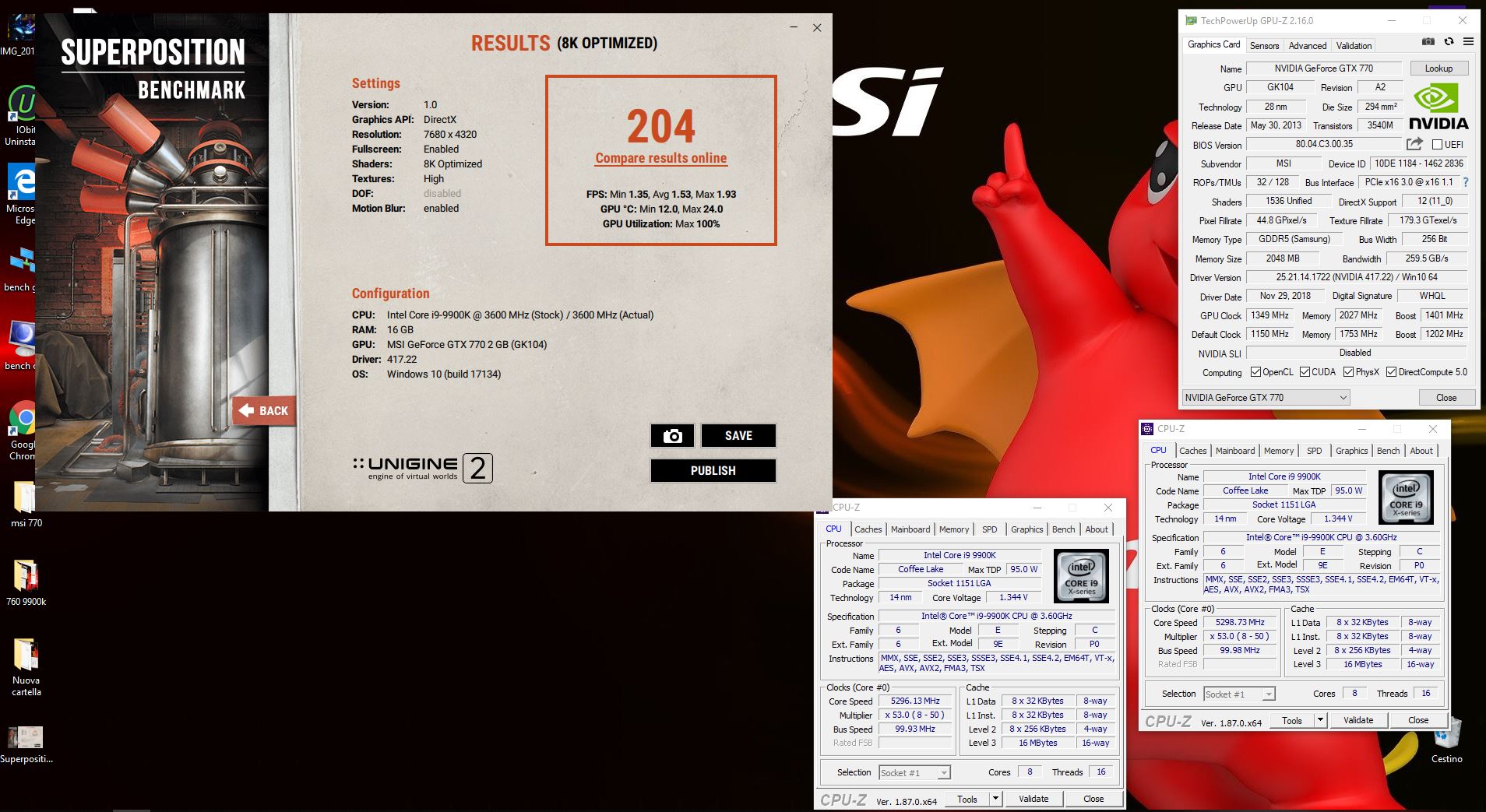This screenshot has height=812, width=1486.
Task: Switch to the Validation tab in GPU-Z
Action: pos(1354,46)
